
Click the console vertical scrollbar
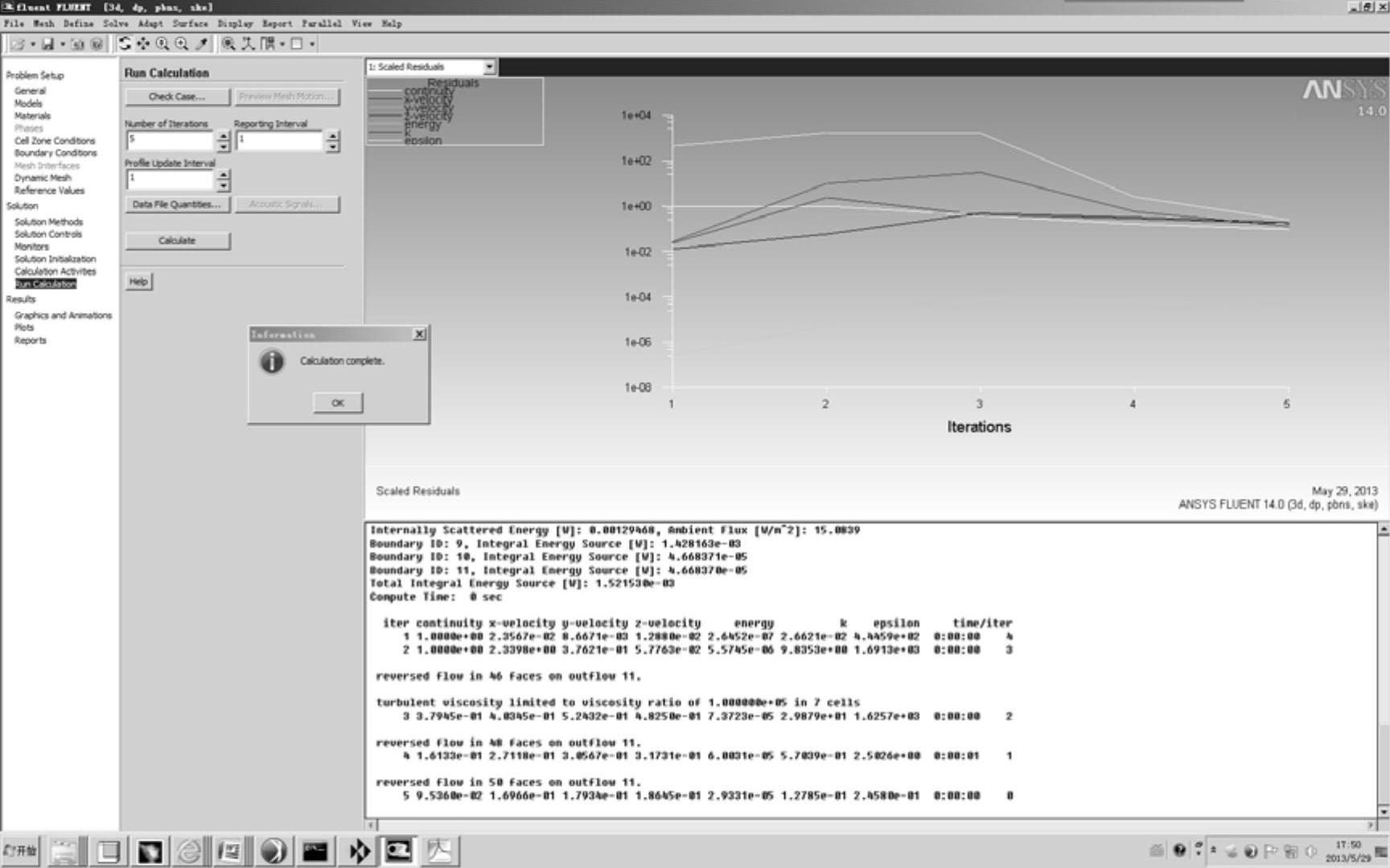coord(1384,670)
